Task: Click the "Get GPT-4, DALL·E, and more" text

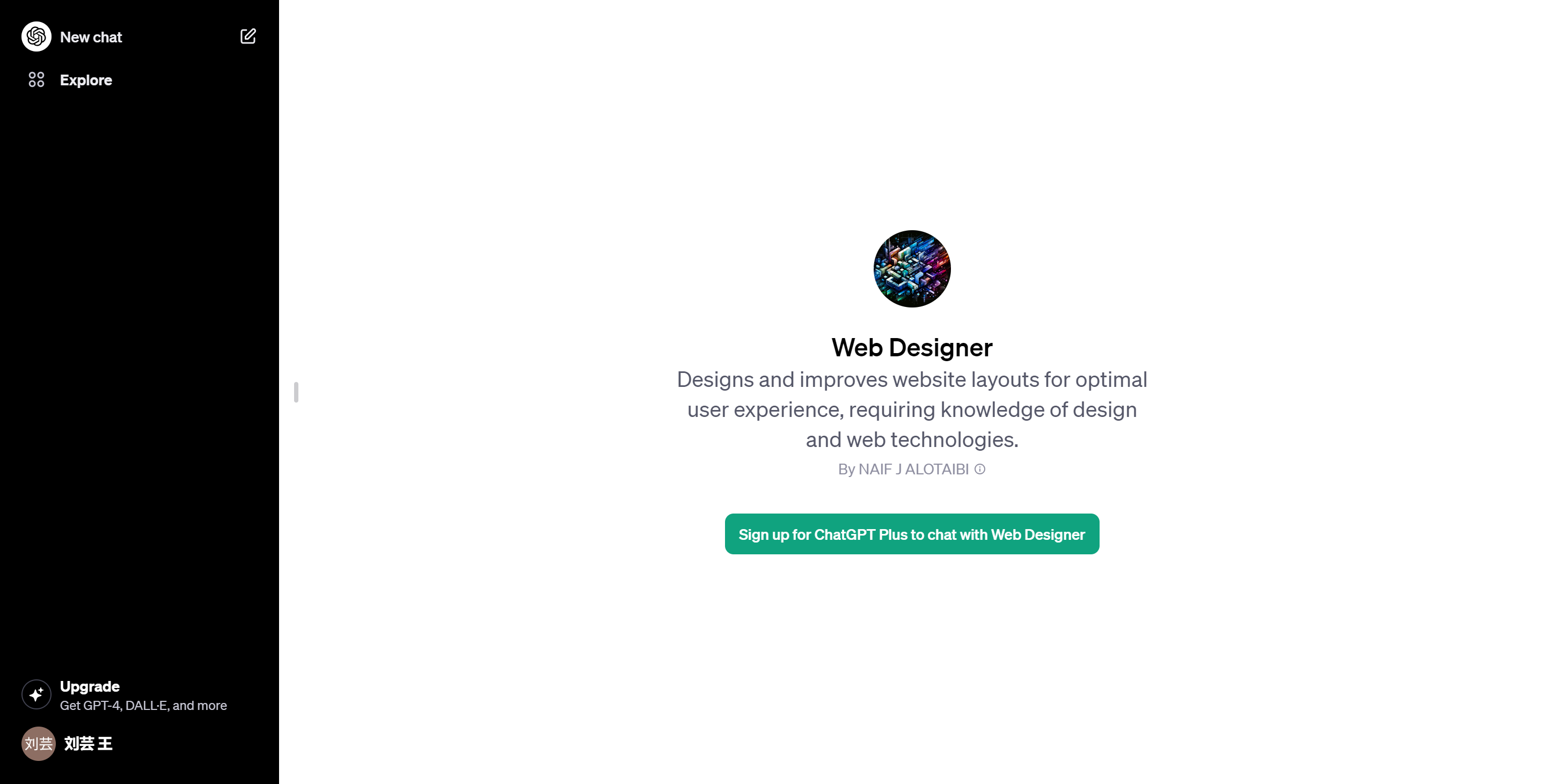Action: tap(143, 706)
